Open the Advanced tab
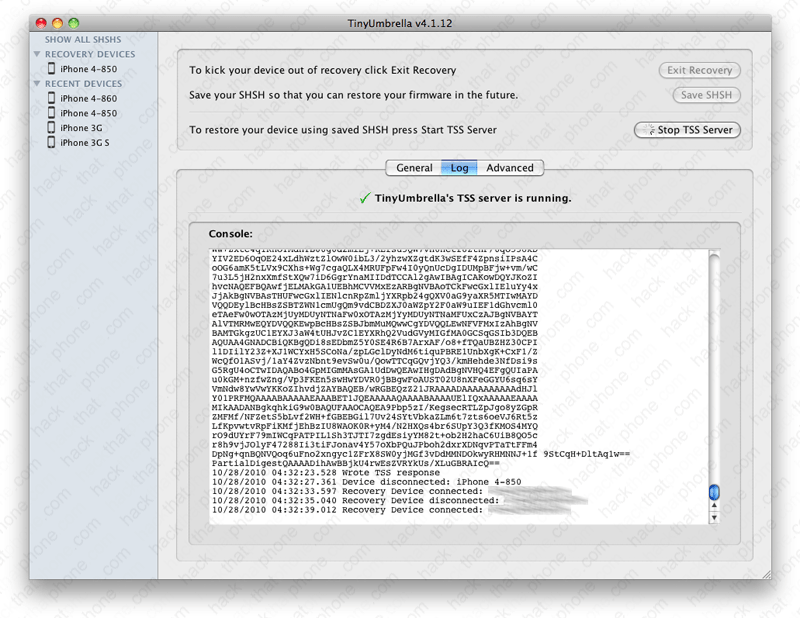This screenshot has width=800, height=618. [x=510, y=168]
